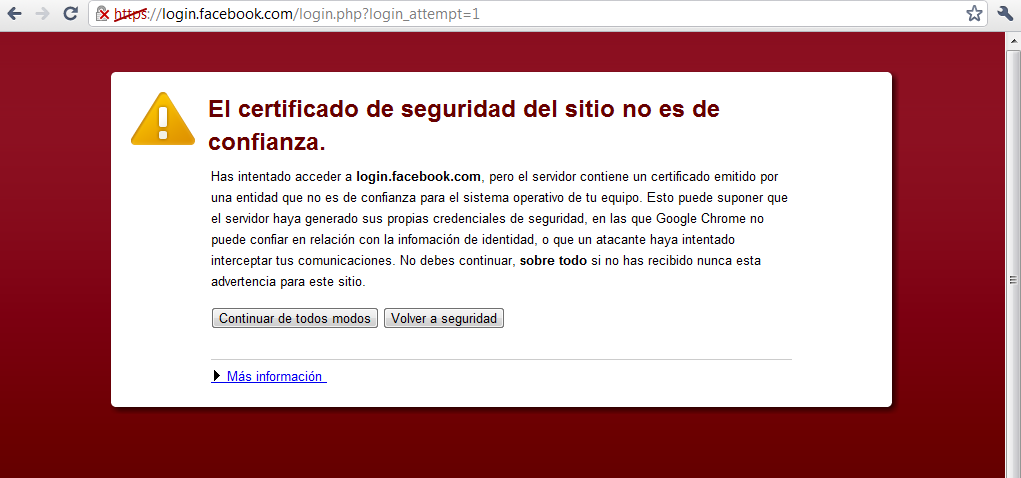The height and width of the screenshot is (478, 1021).
Task: Open the Chrome wrench settings menu
Action: [1005, 13]
